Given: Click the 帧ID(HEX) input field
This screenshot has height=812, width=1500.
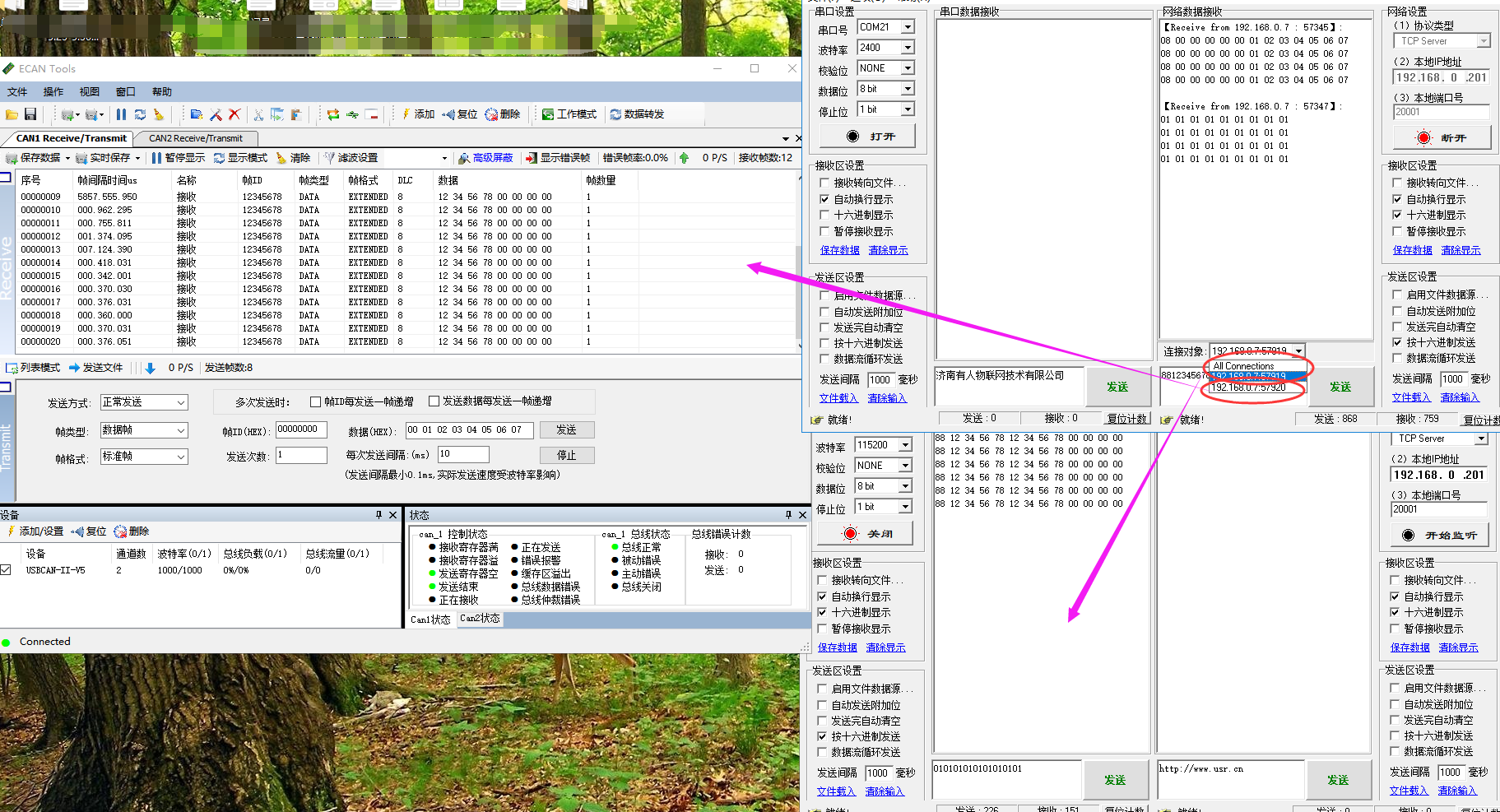Looking at the screenshot, I should click(301, 429).
